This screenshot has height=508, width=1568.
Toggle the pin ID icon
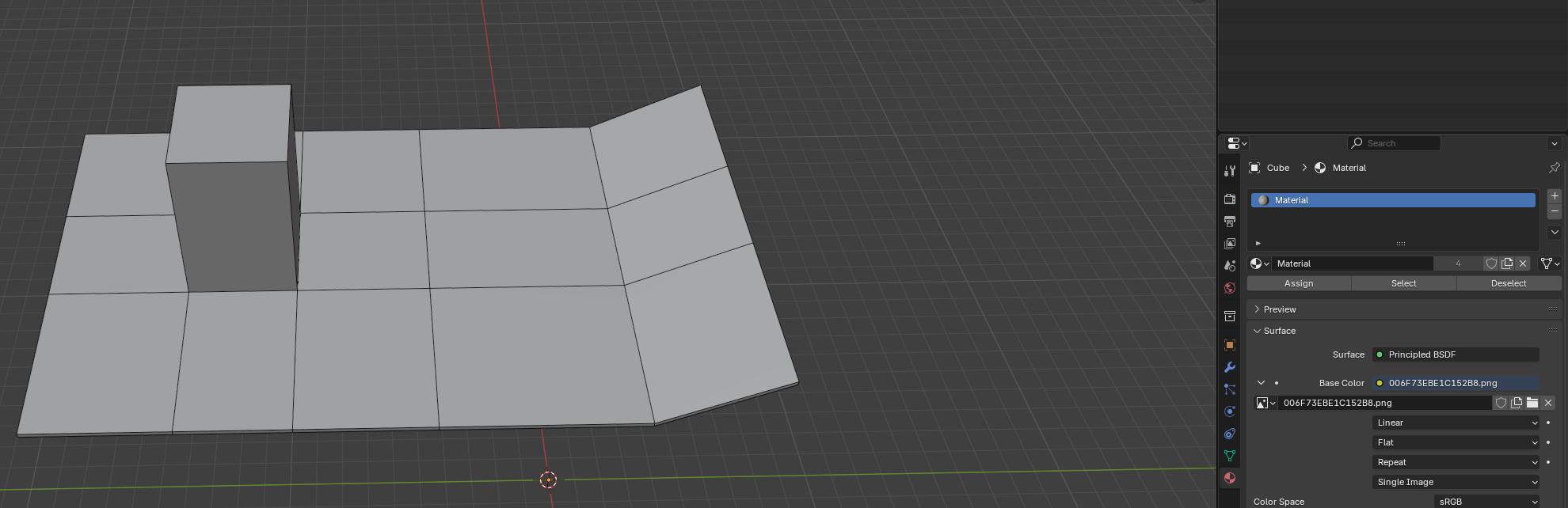(x=1554, y=168)
